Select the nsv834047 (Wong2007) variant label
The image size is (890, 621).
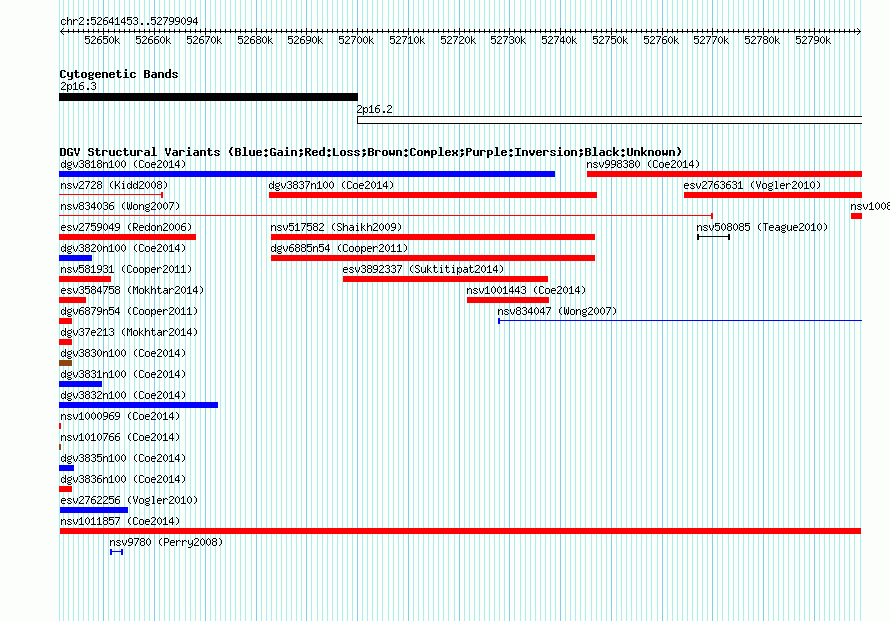[557, 311]
